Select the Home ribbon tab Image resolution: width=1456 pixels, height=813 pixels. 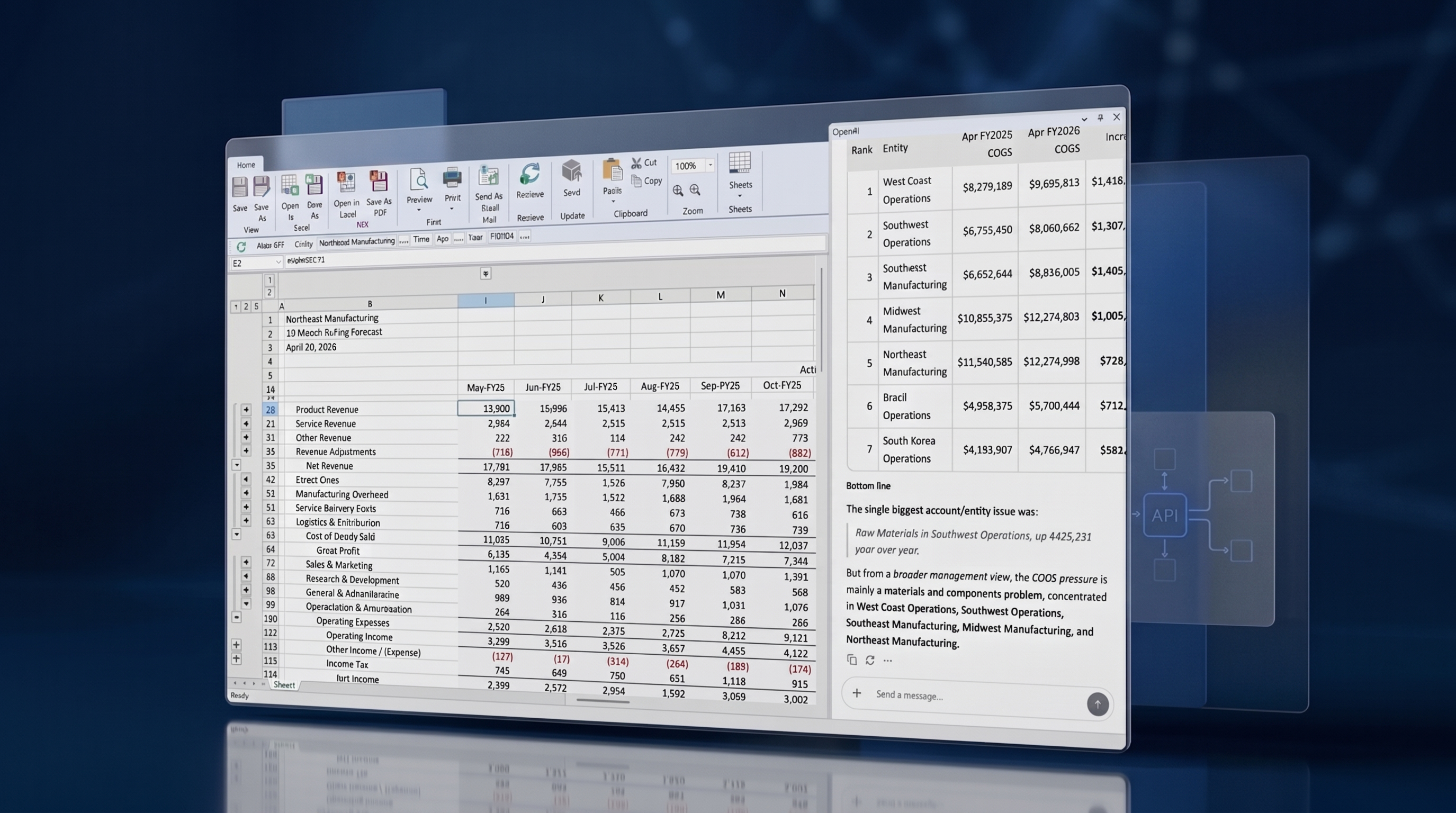click(245, 165)
